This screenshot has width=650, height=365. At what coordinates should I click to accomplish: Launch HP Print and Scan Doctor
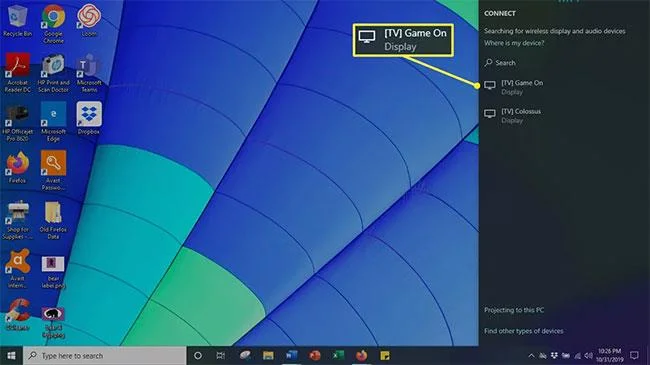[53, 73]
